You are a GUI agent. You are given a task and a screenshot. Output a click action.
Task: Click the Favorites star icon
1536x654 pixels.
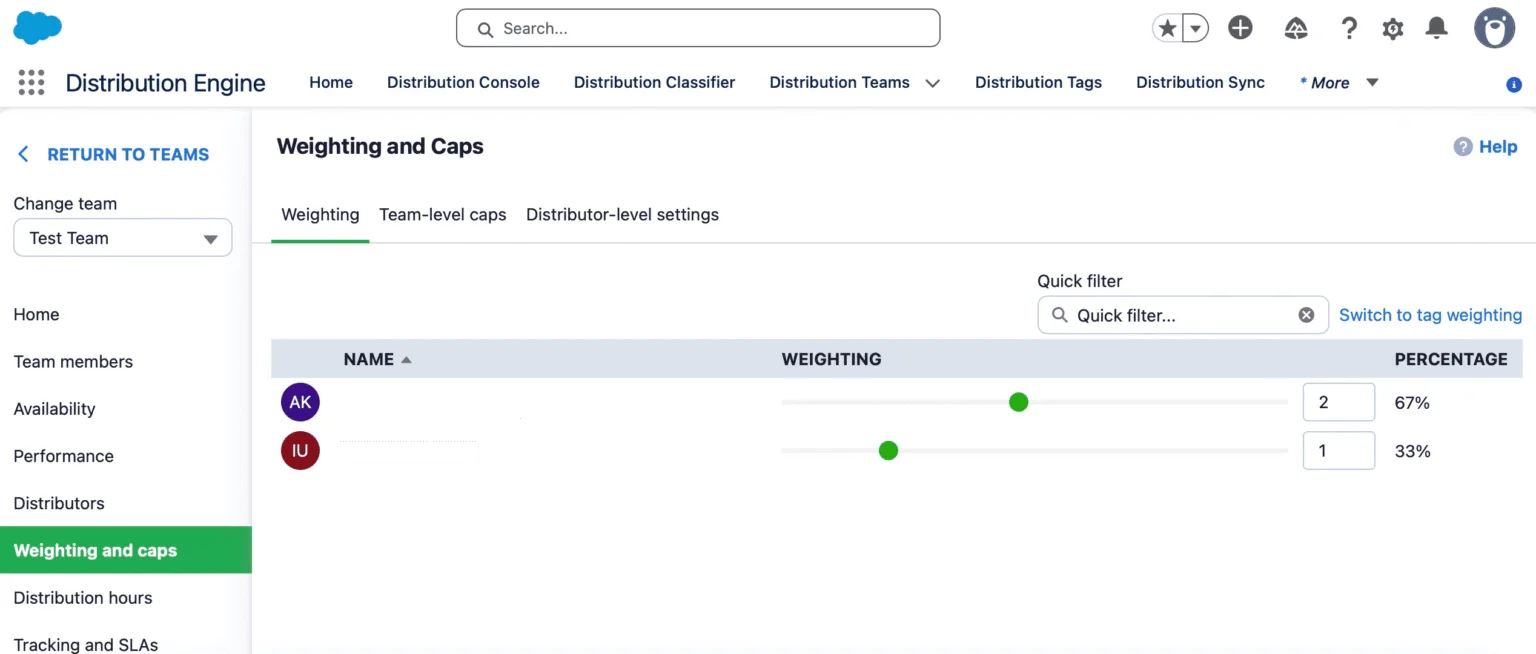click(x=1167, y=29)
